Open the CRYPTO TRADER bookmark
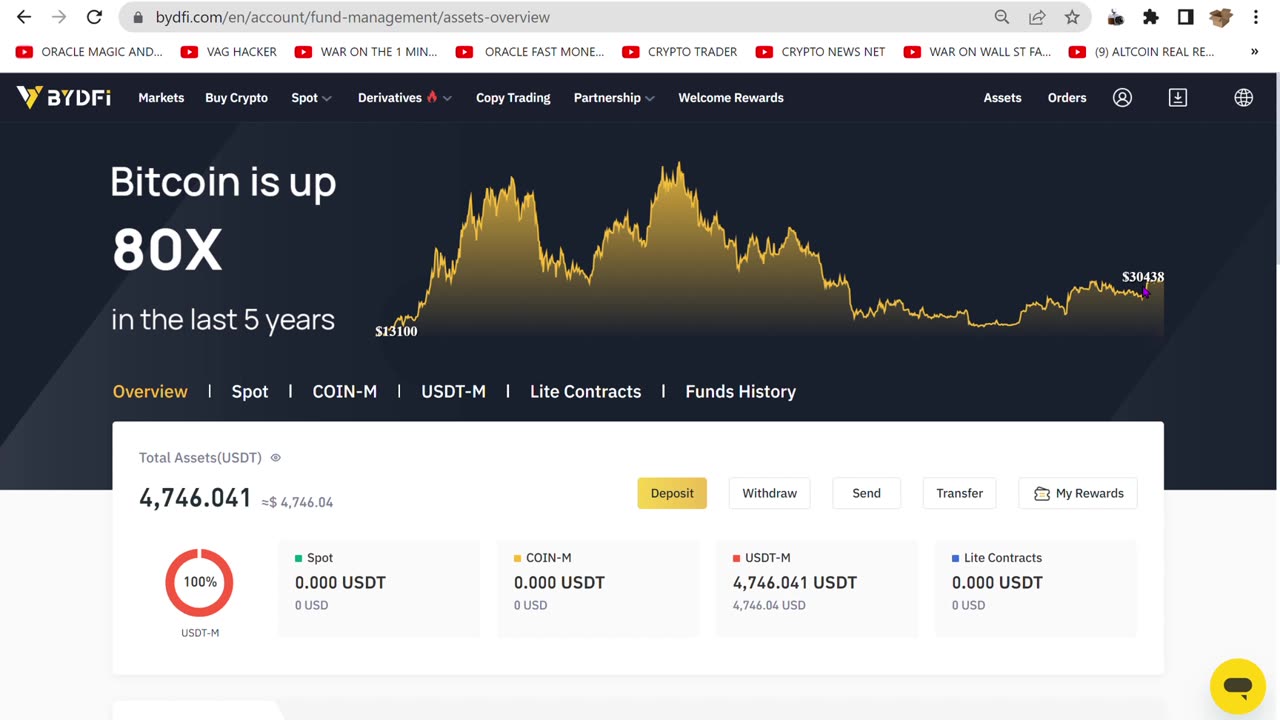 pyautogui.click(x=680, y=52)
